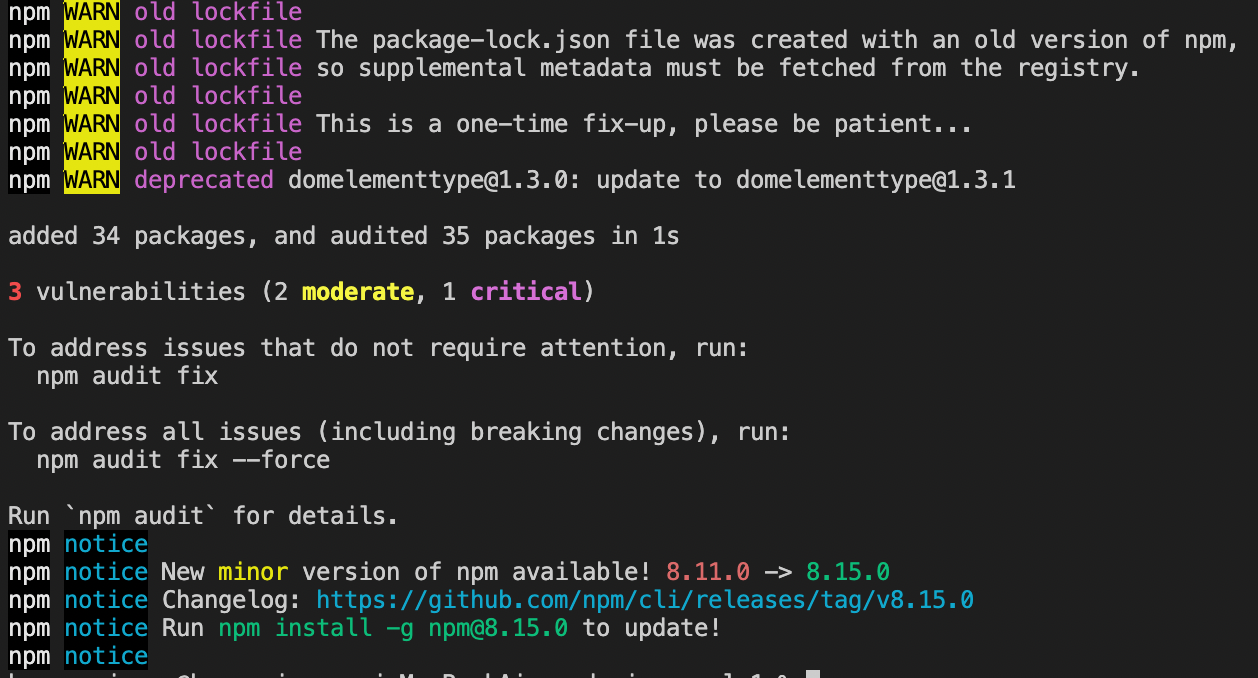The image size is (1258, 678).
Task: Click the terminal cursor block at prompt
Action: tap(813, 675)
